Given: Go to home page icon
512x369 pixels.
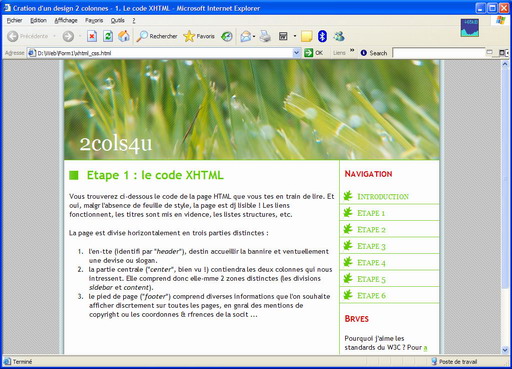Looking at the screenshot, I should pos(124,36).
